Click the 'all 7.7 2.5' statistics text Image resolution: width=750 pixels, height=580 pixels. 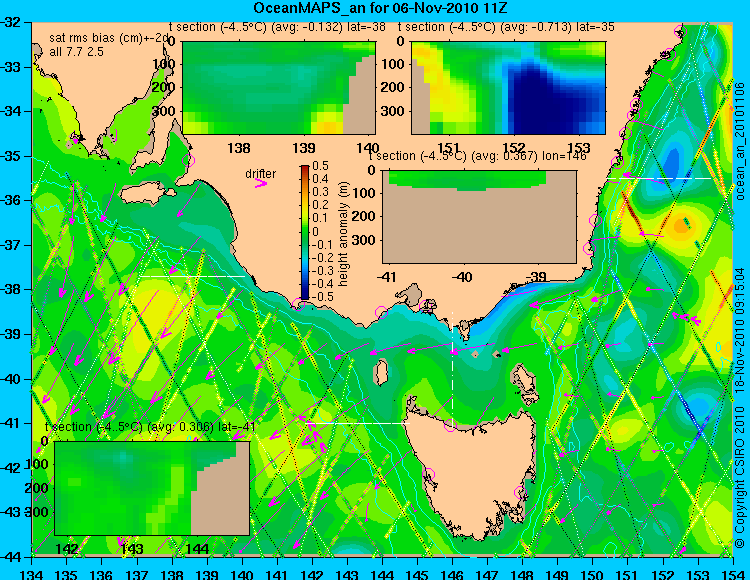click(x=77, y=52)
